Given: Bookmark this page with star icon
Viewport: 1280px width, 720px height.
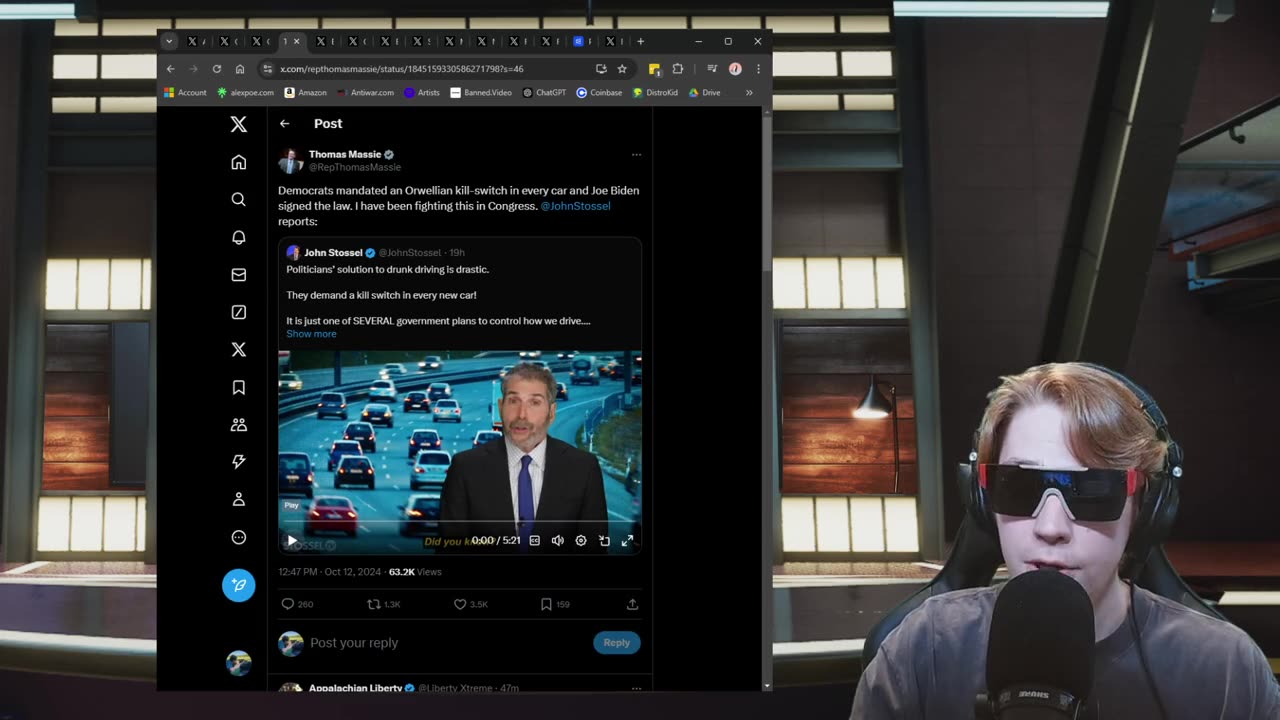Looking at the screenshot, I should coord(622,69).
